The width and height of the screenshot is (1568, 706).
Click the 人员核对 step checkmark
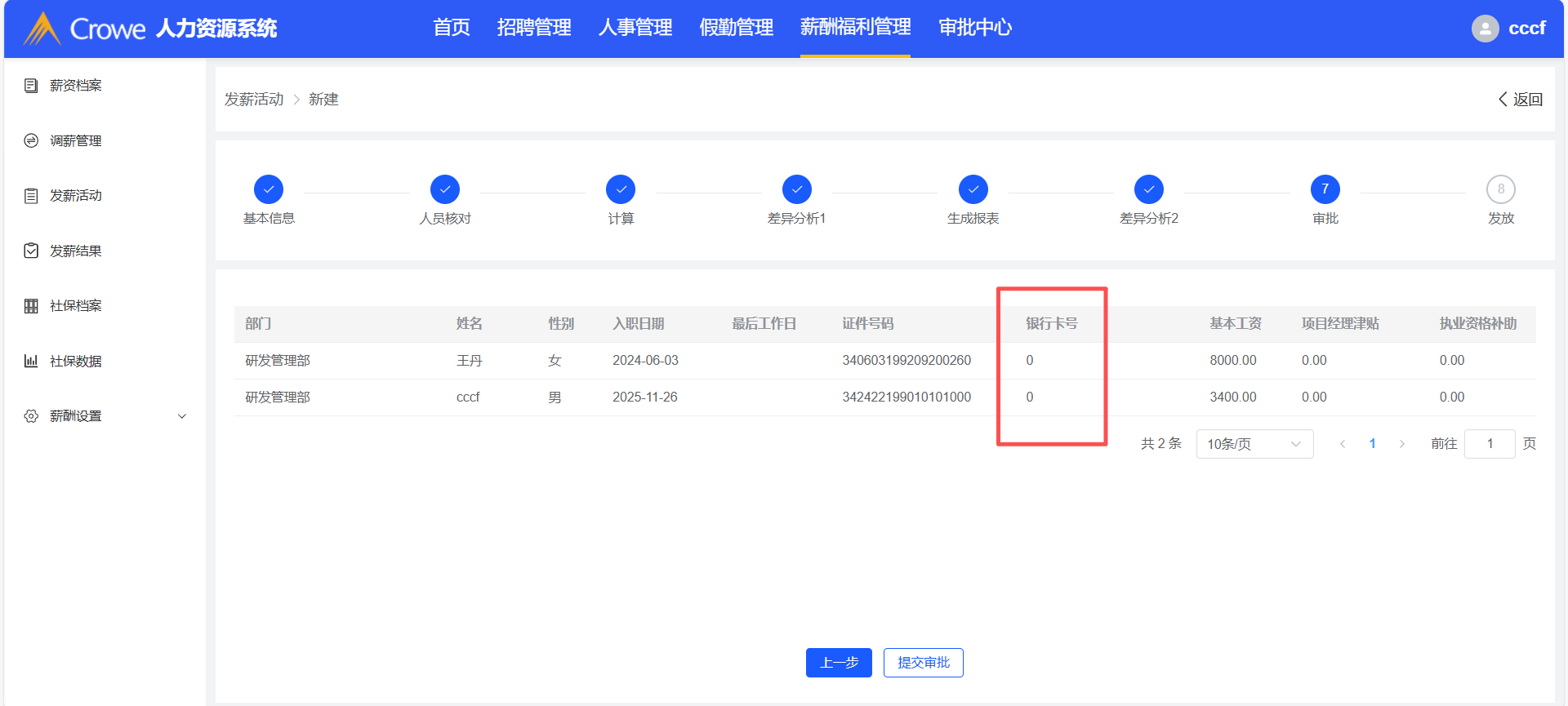(x=445, y=189)
